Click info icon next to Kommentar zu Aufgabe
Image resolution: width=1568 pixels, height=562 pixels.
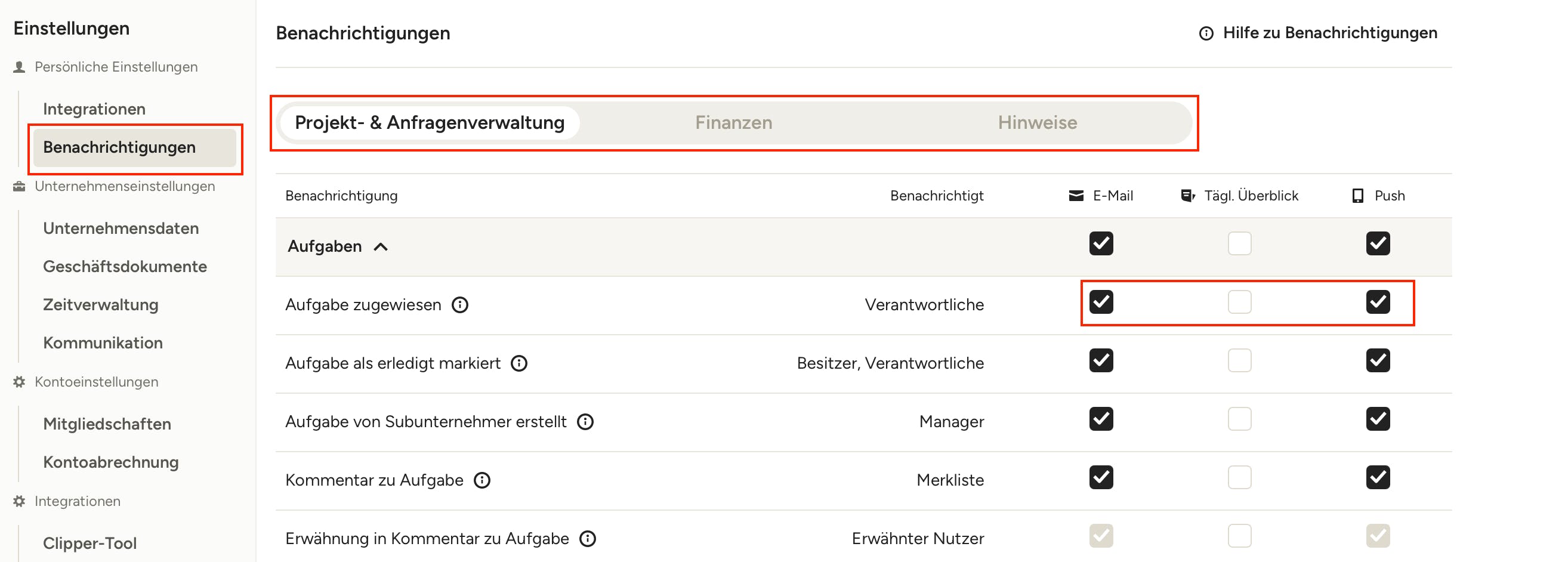pyautogui.click(x=481, y=480)
